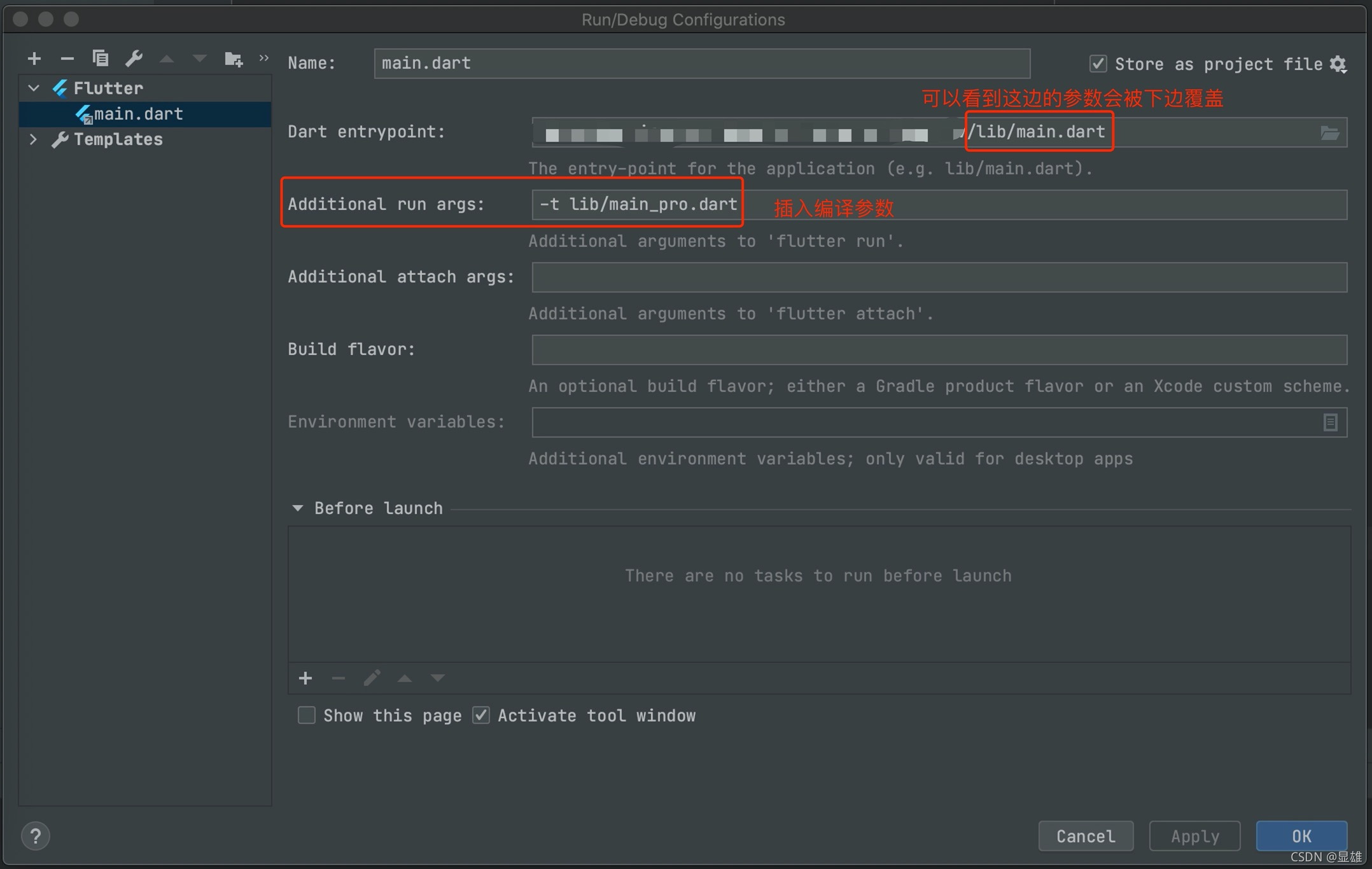Click the help question mark button
Screen dimensions: 1372x869
[36, 836]
